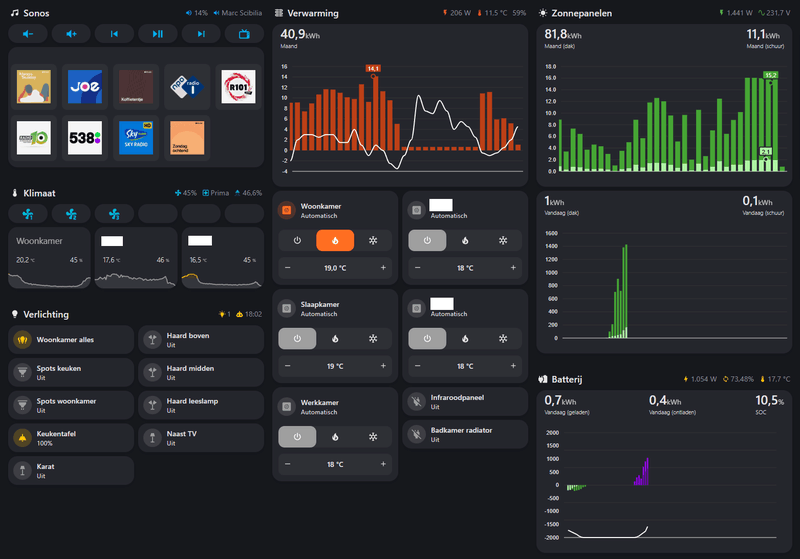Open the Slaapkamer thermostat details
This screenshot has width=800, height=559.
[x=335, y=309]
